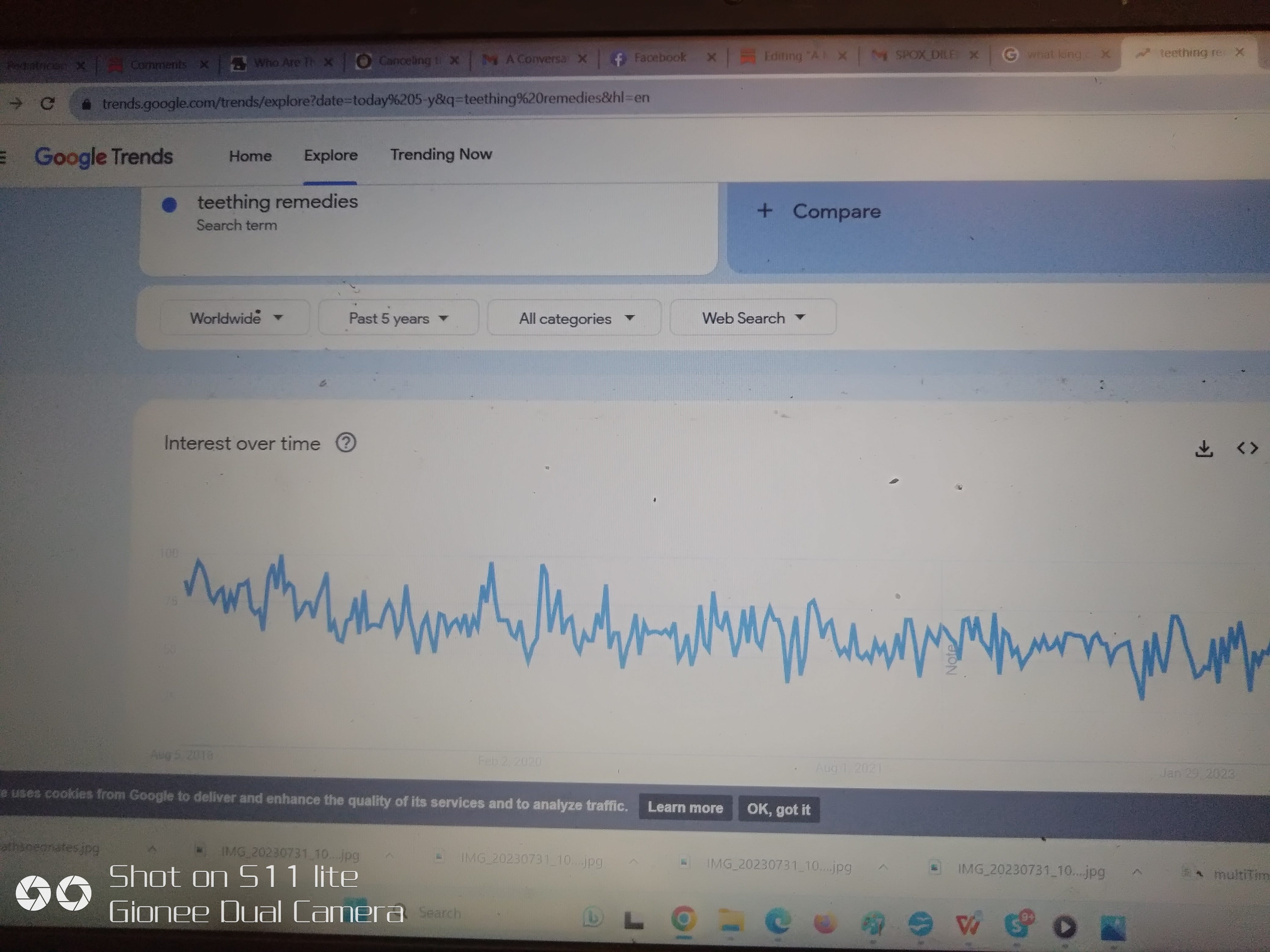Click the Aug 5, 2018 axis label

181,755
